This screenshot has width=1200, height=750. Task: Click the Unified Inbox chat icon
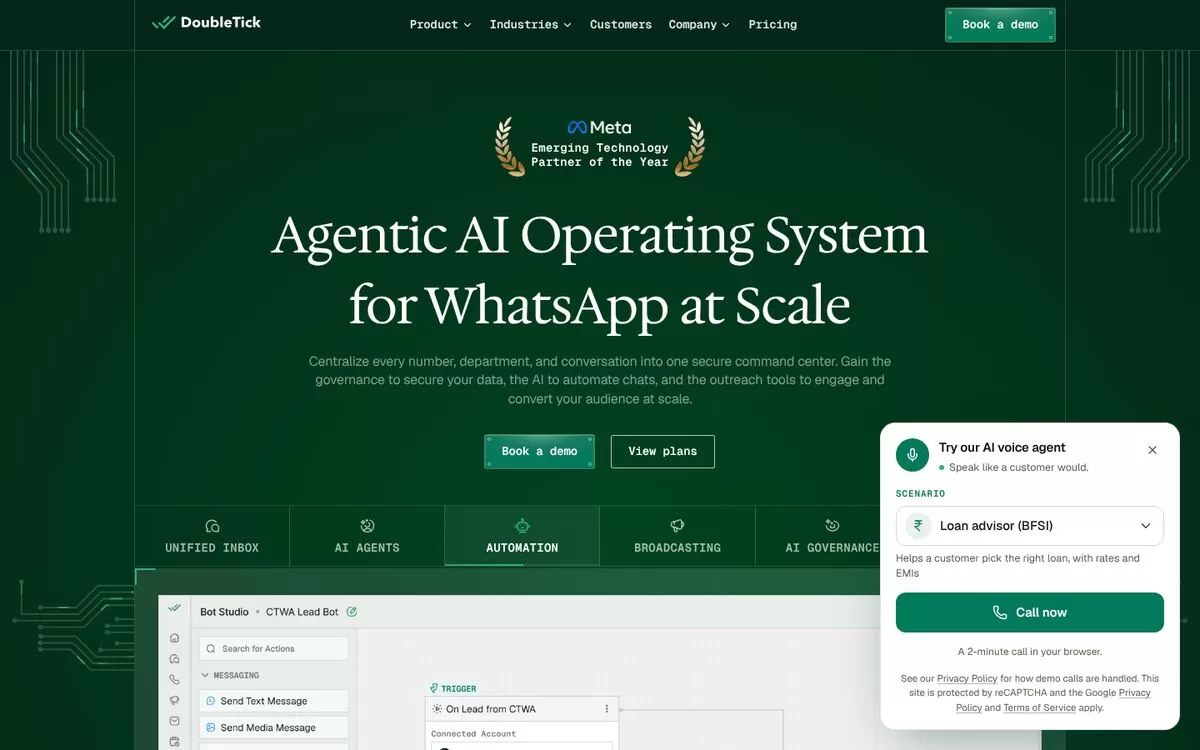212,526
